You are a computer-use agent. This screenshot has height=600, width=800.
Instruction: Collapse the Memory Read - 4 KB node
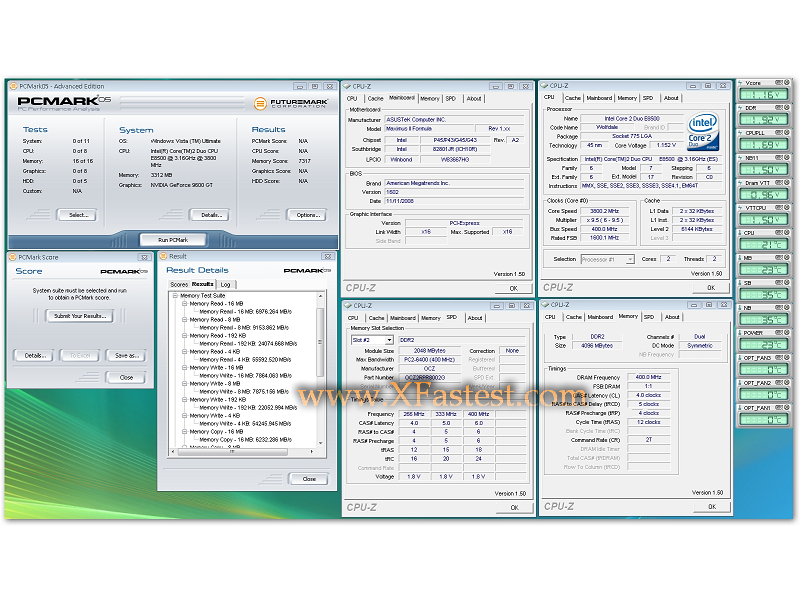click(x=185, y=352)
